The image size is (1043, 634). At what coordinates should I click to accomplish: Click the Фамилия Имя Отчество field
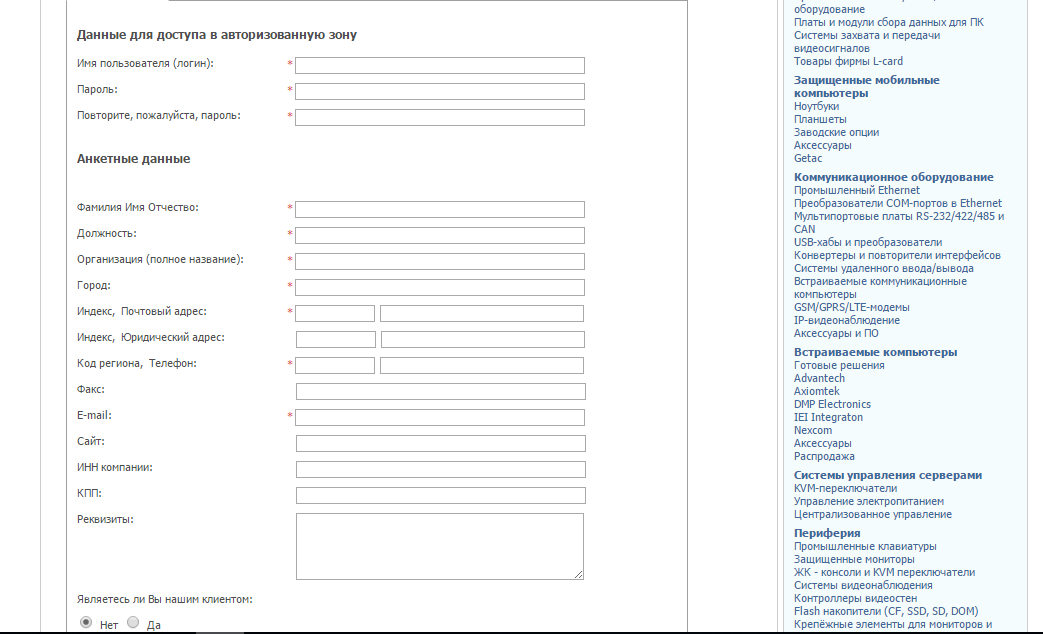pyautogui.click(x=440, y=210)
